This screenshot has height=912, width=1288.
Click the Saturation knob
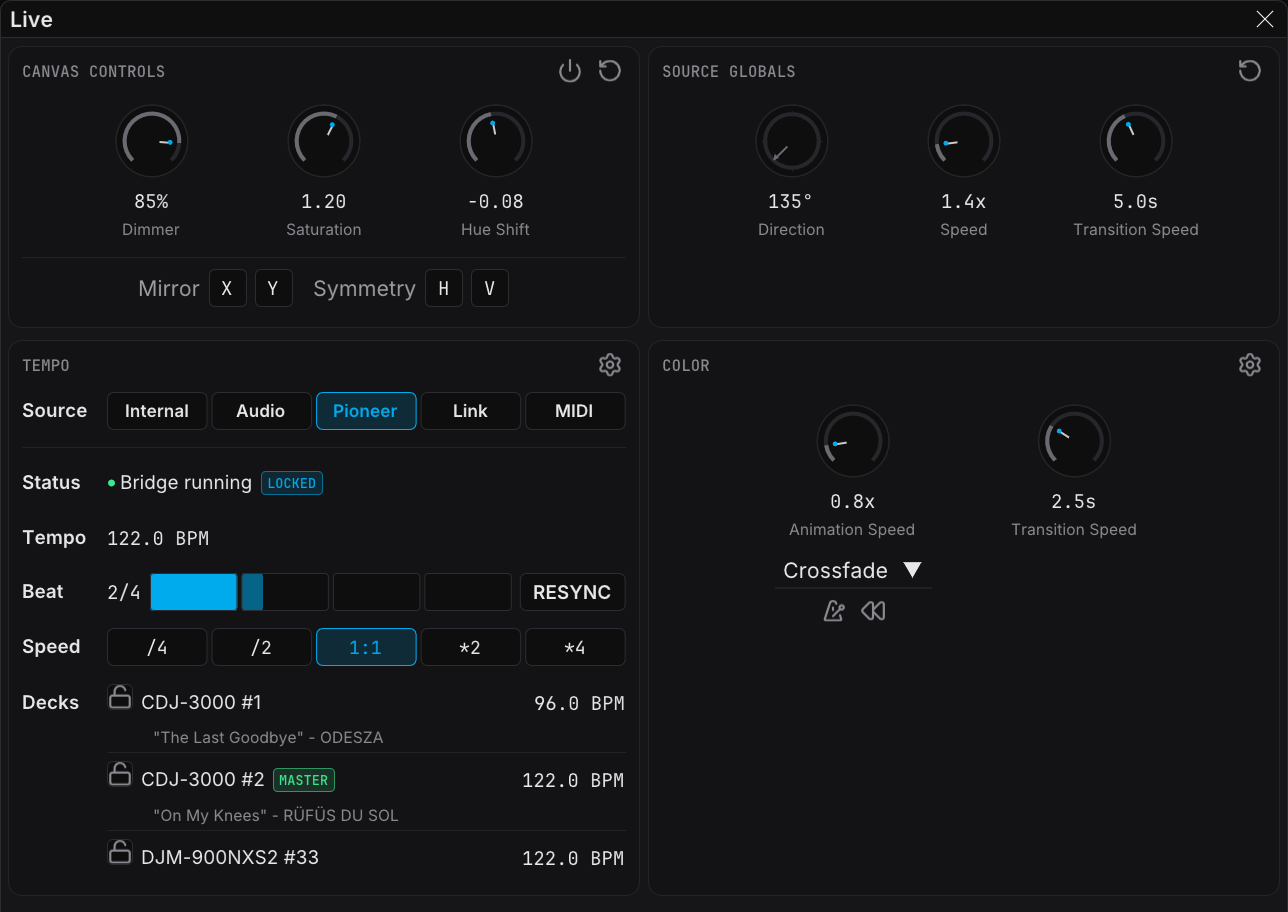click(x=324, y=142)
